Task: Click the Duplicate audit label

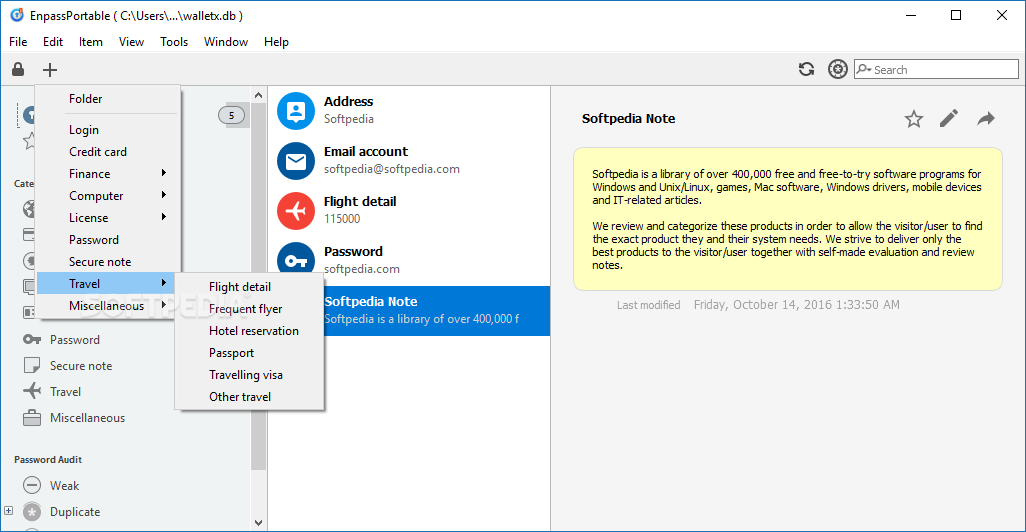Action: pyautogui.click(x=75, y=512)
